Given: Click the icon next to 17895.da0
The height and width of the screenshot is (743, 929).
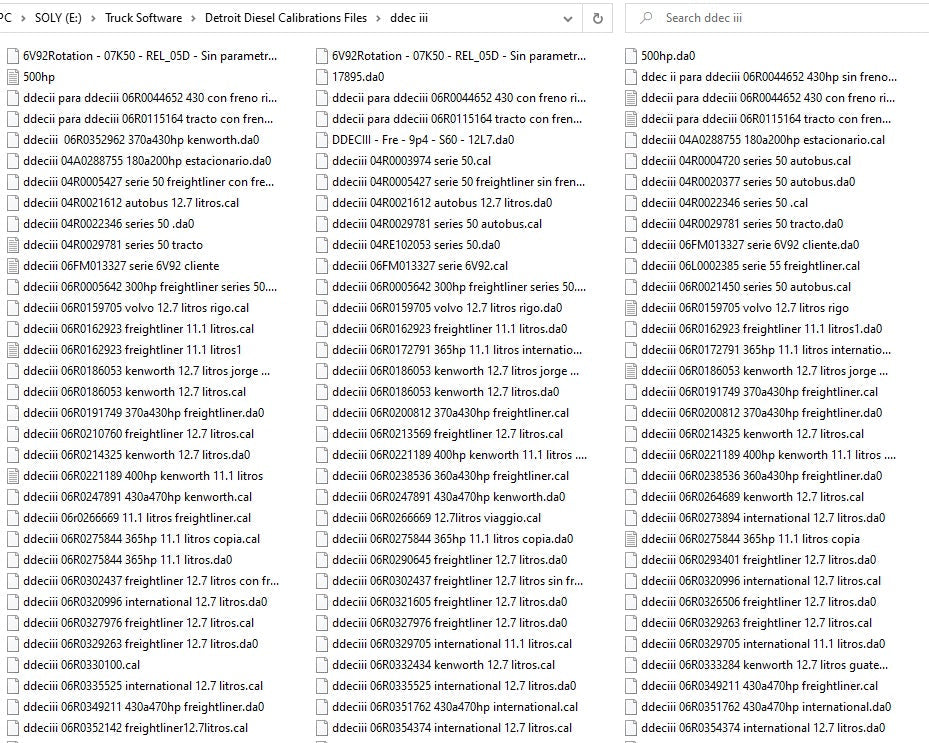Looking at the screenshot, I should click(x=322, y=77).
